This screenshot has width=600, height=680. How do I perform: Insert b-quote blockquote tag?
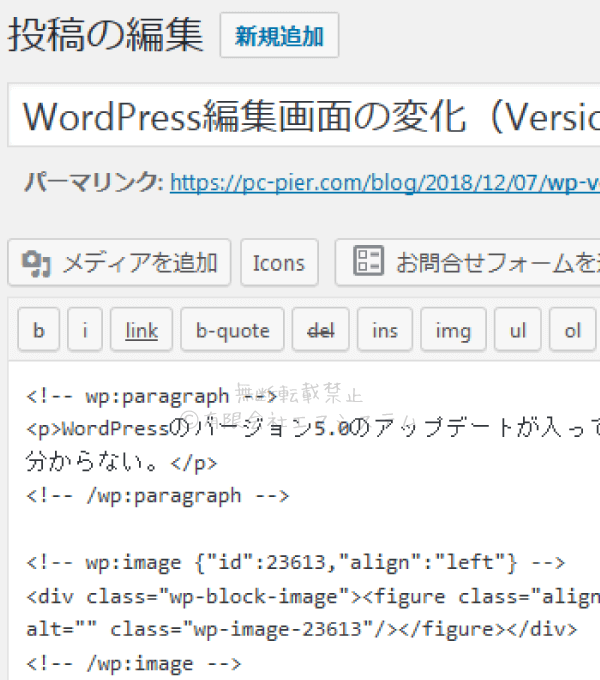(x=232, y=330)
